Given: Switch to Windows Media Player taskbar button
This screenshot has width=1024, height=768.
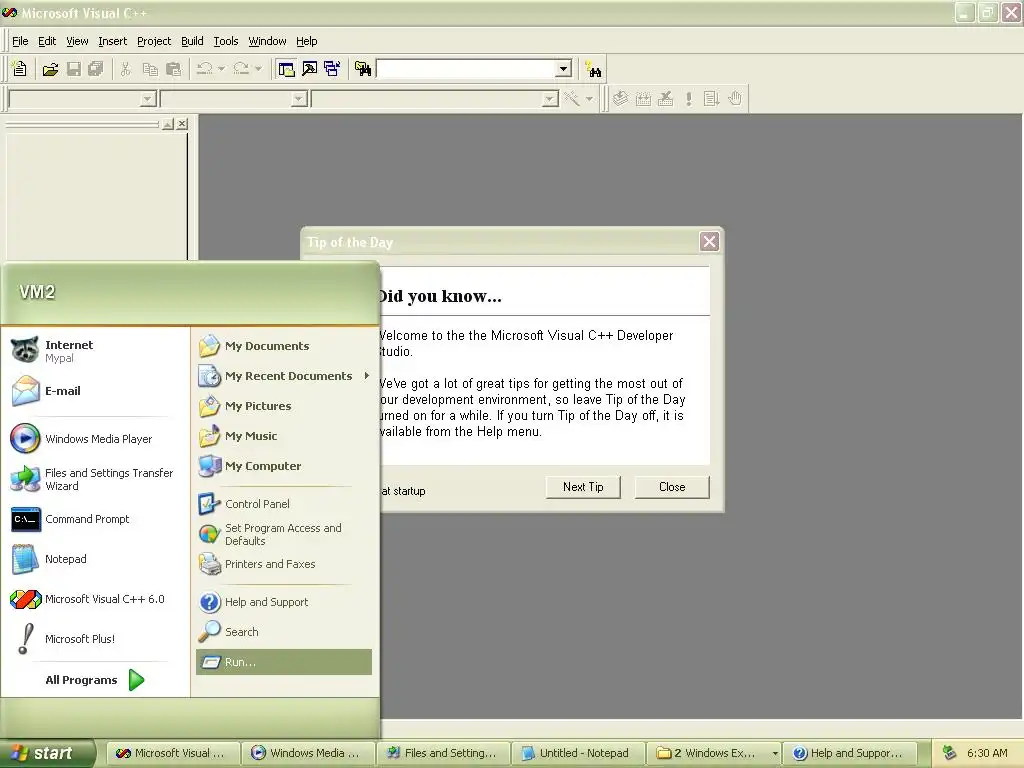Looking at the screenshot, I should coord(309,753).
